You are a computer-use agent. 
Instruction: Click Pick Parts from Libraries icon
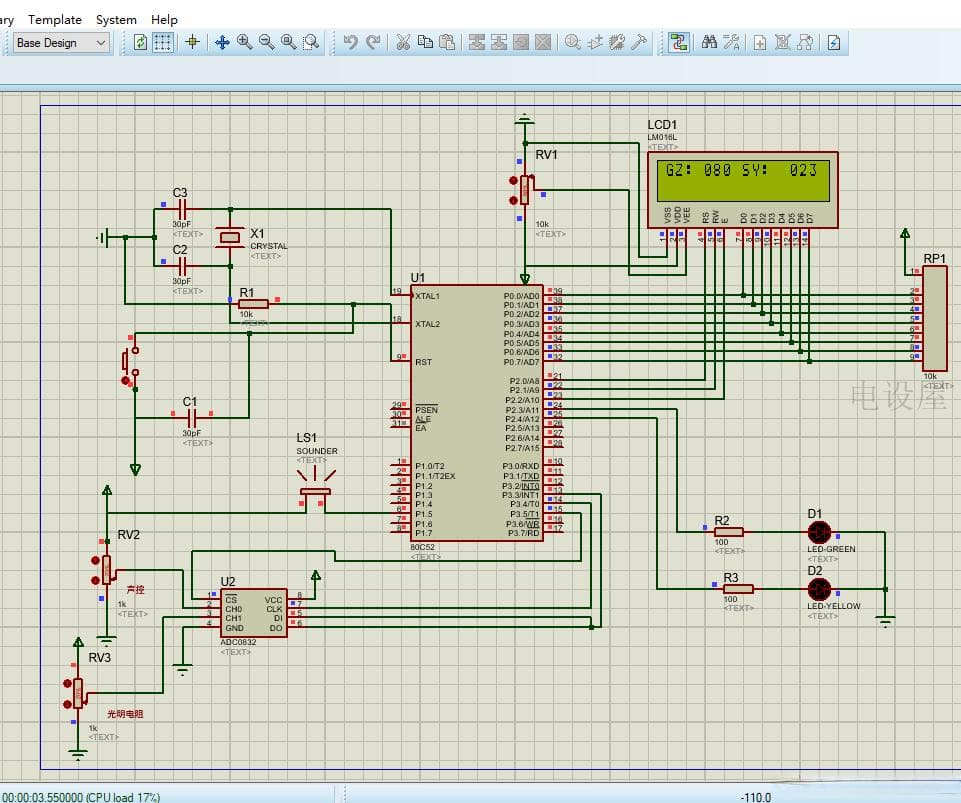tap(572, 42)
